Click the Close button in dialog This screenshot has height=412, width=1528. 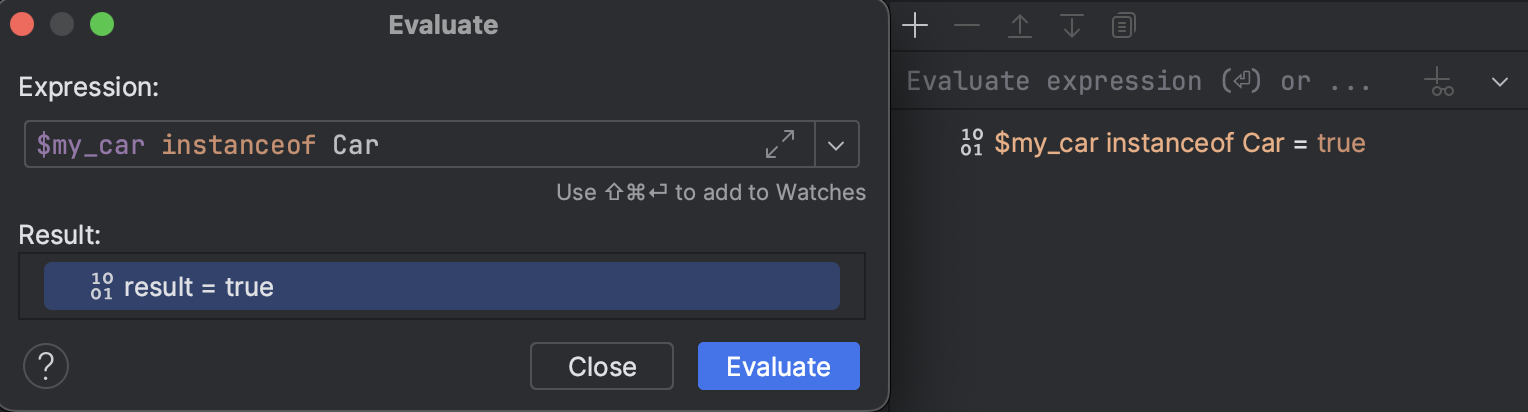[602, 366]
